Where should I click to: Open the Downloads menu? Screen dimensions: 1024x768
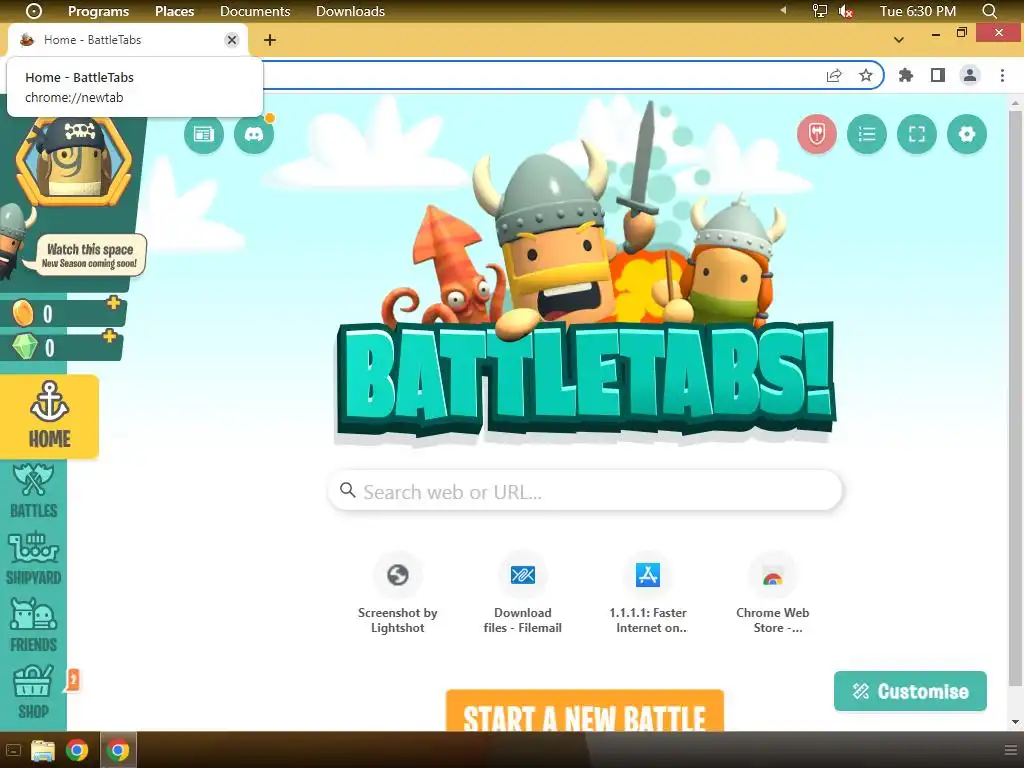pos(351,11)
